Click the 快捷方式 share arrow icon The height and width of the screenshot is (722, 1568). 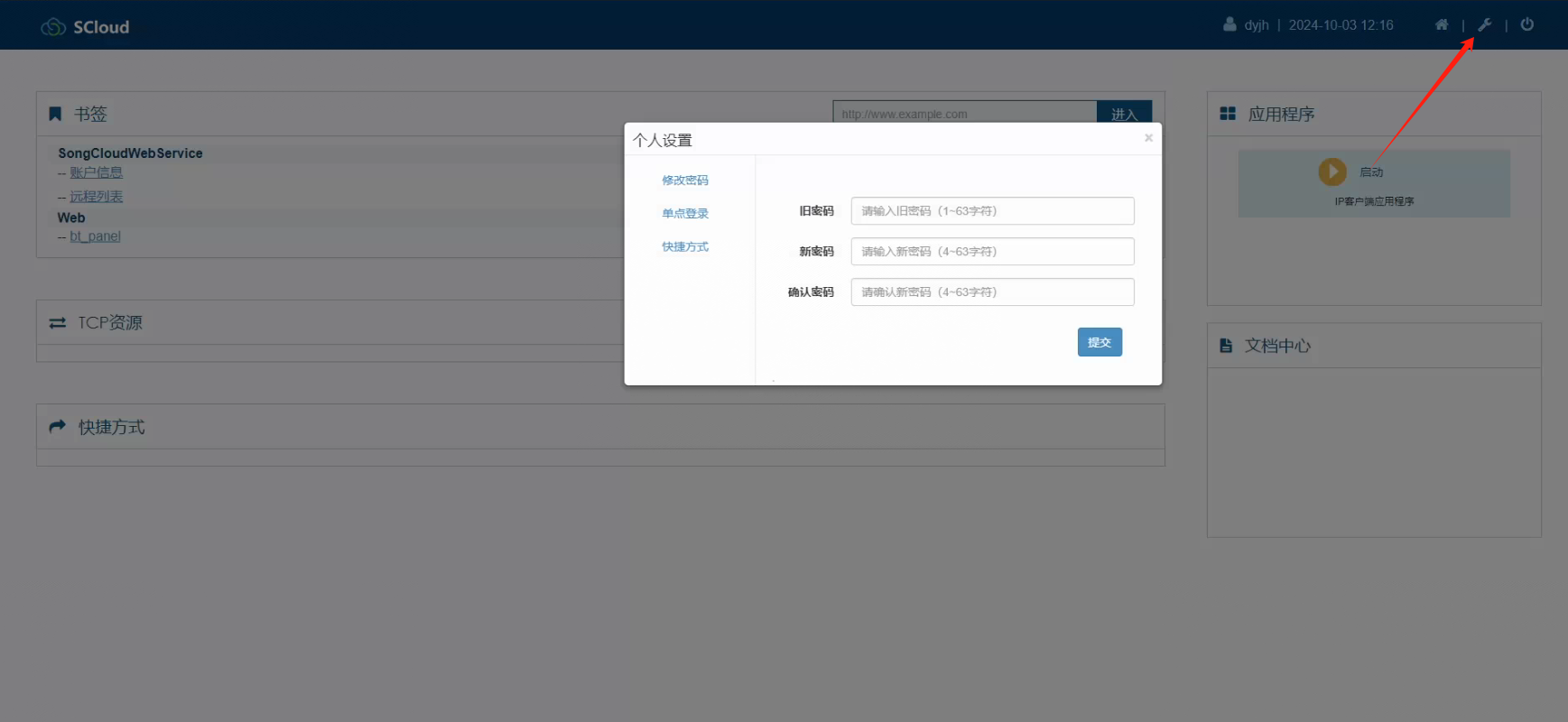pyautogui.click(x=58, y=426)
